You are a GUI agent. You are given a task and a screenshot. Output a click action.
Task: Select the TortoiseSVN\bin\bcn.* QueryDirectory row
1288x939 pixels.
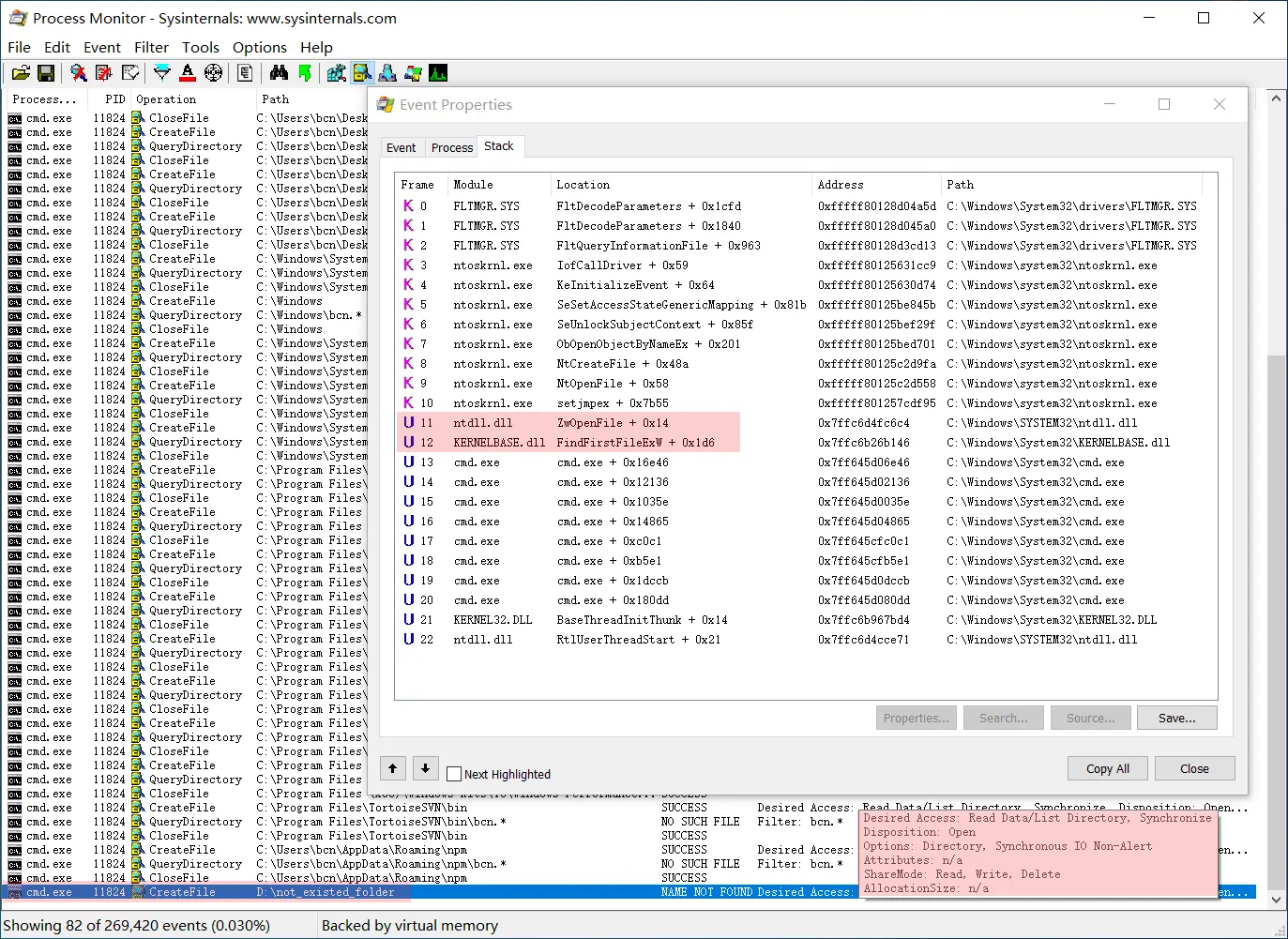(x=629, y=822)
